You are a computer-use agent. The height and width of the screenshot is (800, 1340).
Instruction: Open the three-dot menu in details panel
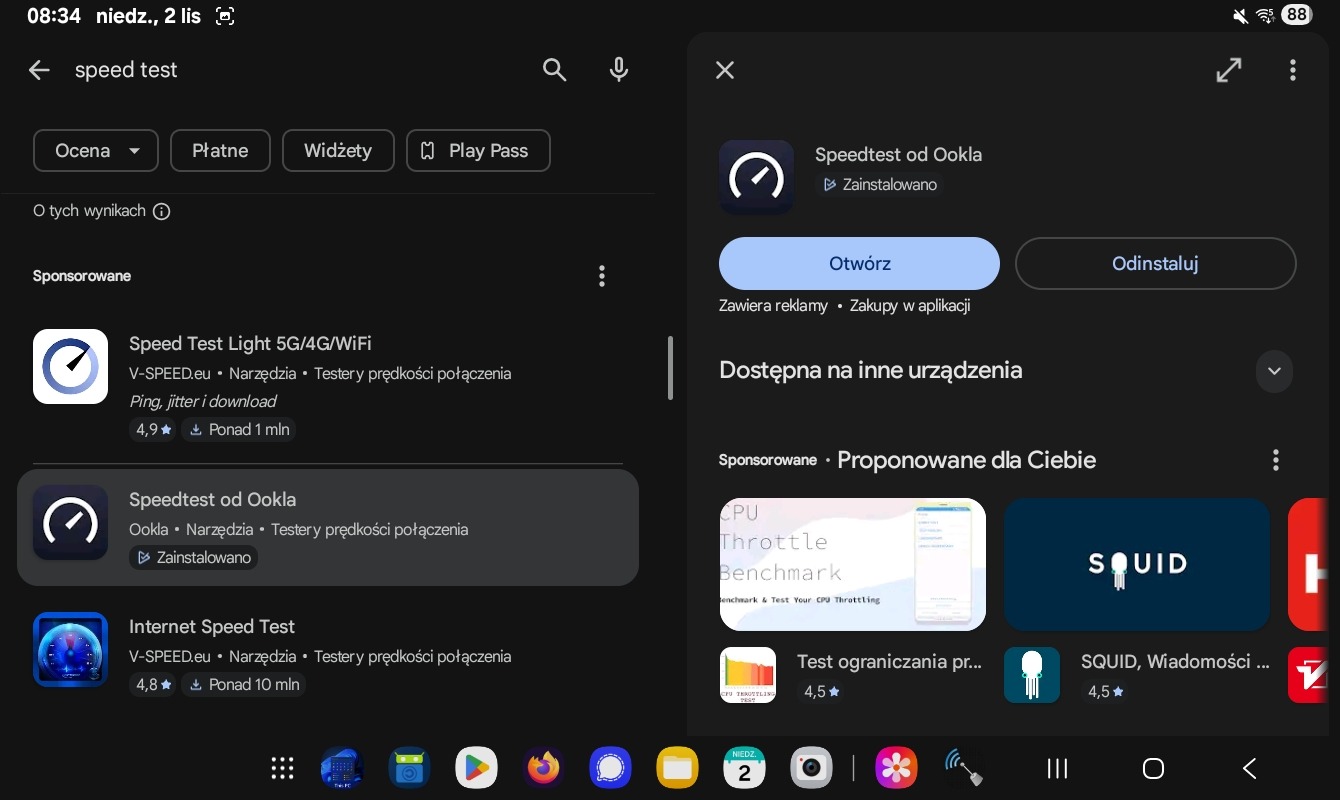tap(1292, 70)
